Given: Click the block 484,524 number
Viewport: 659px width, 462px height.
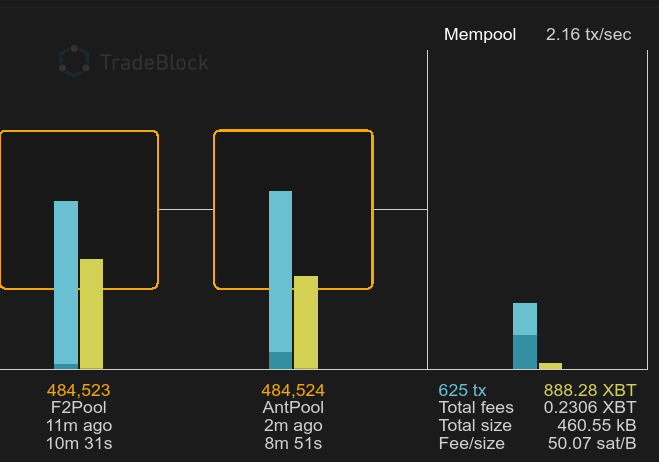Looking at the screenshot, I should pos(293,391).
